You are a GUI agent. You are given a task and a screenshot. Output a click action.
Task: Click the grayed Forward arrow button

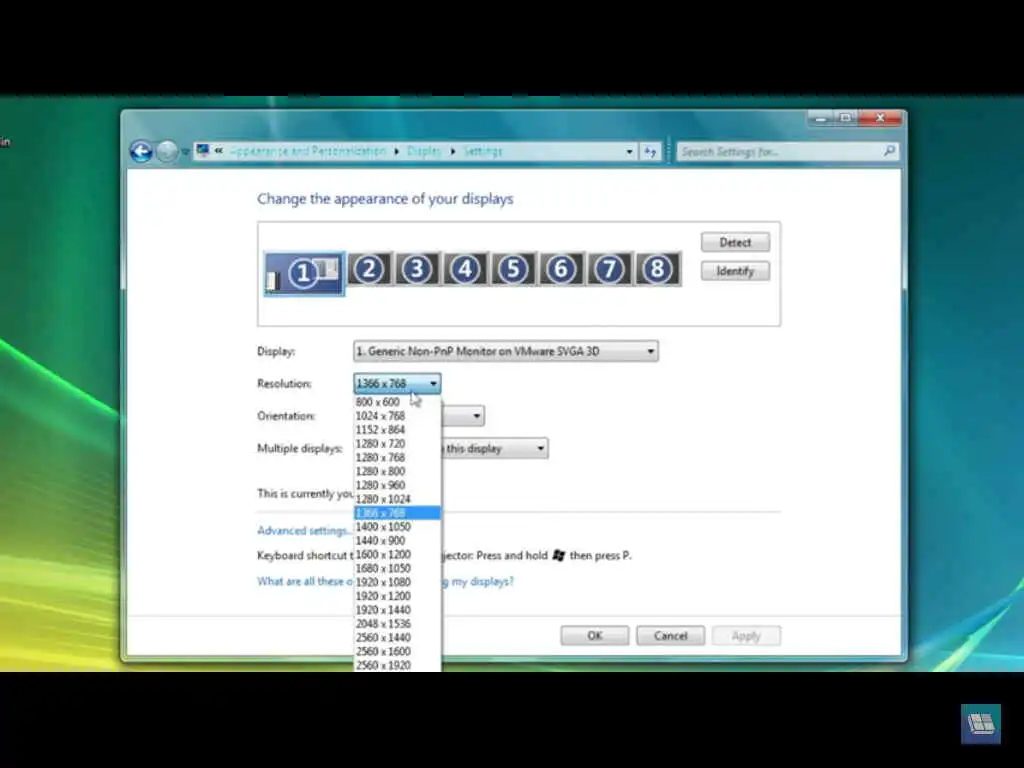[x=167, y=152]
